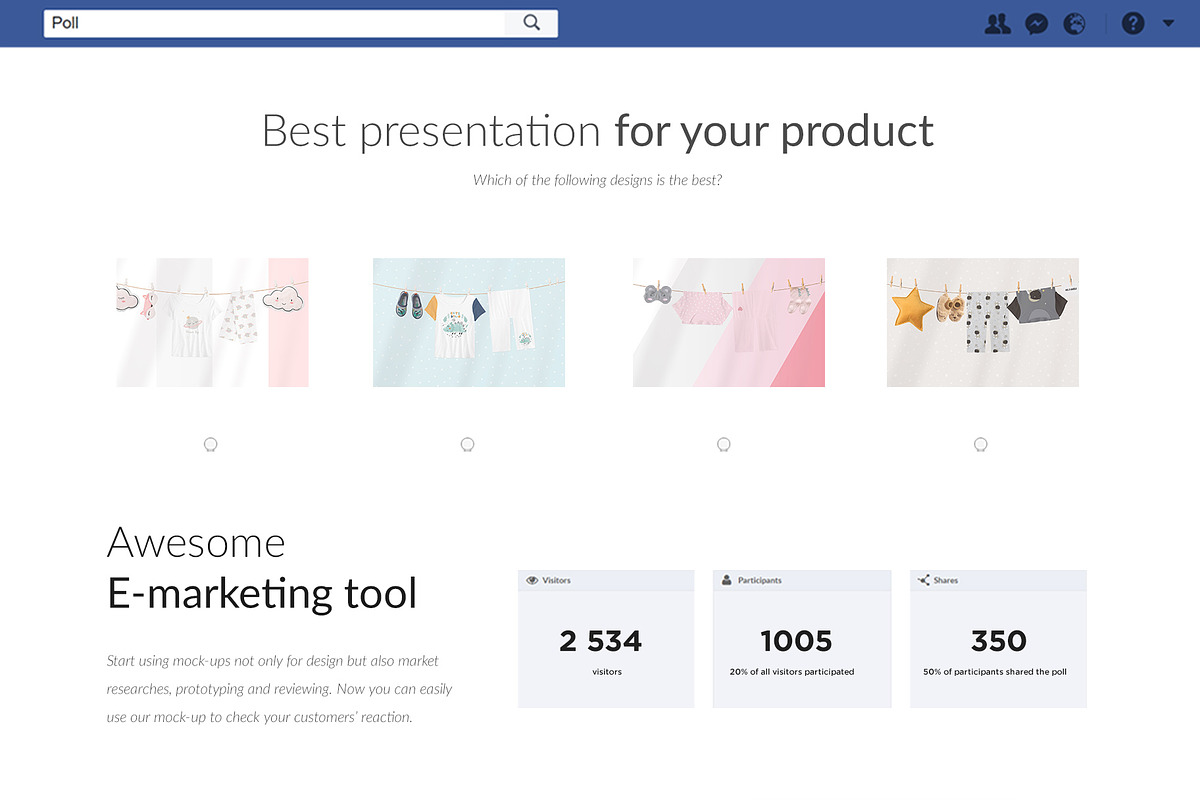This screenshot has height=800, width=1200.
Task: Open the Shares stats panel header
Action: (x=998, y=580)
